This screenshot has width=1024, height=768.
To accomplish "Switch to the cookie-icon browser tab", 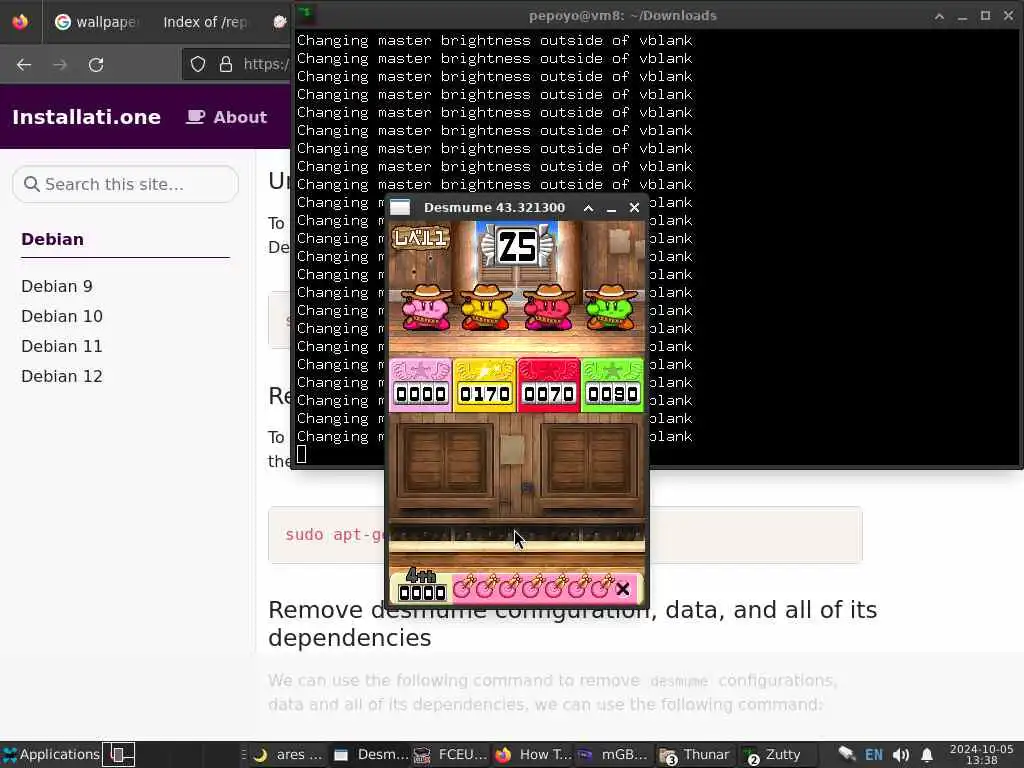I will 280,22.
